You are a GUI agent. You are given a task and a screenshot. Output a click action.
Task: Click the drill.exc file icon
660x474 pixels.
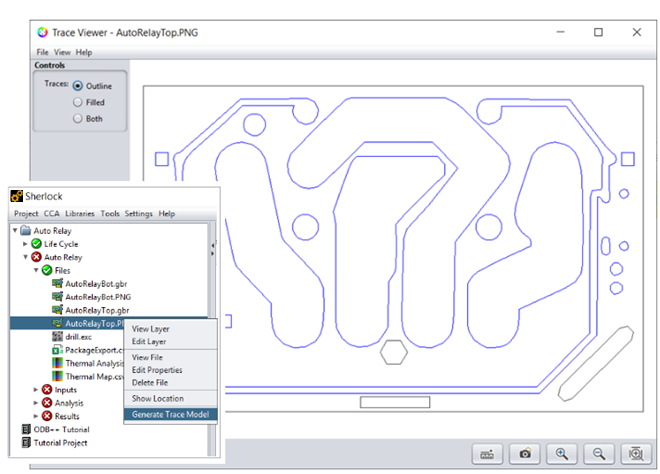click(57, 336)
